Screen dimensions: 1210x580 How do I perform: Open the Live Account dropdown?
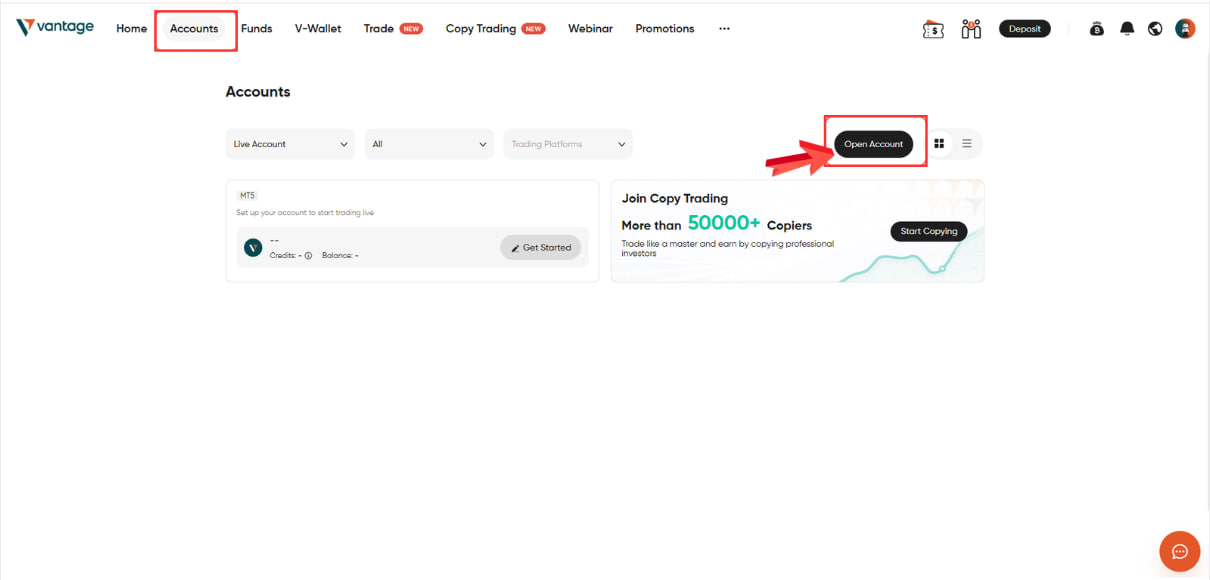289,143
